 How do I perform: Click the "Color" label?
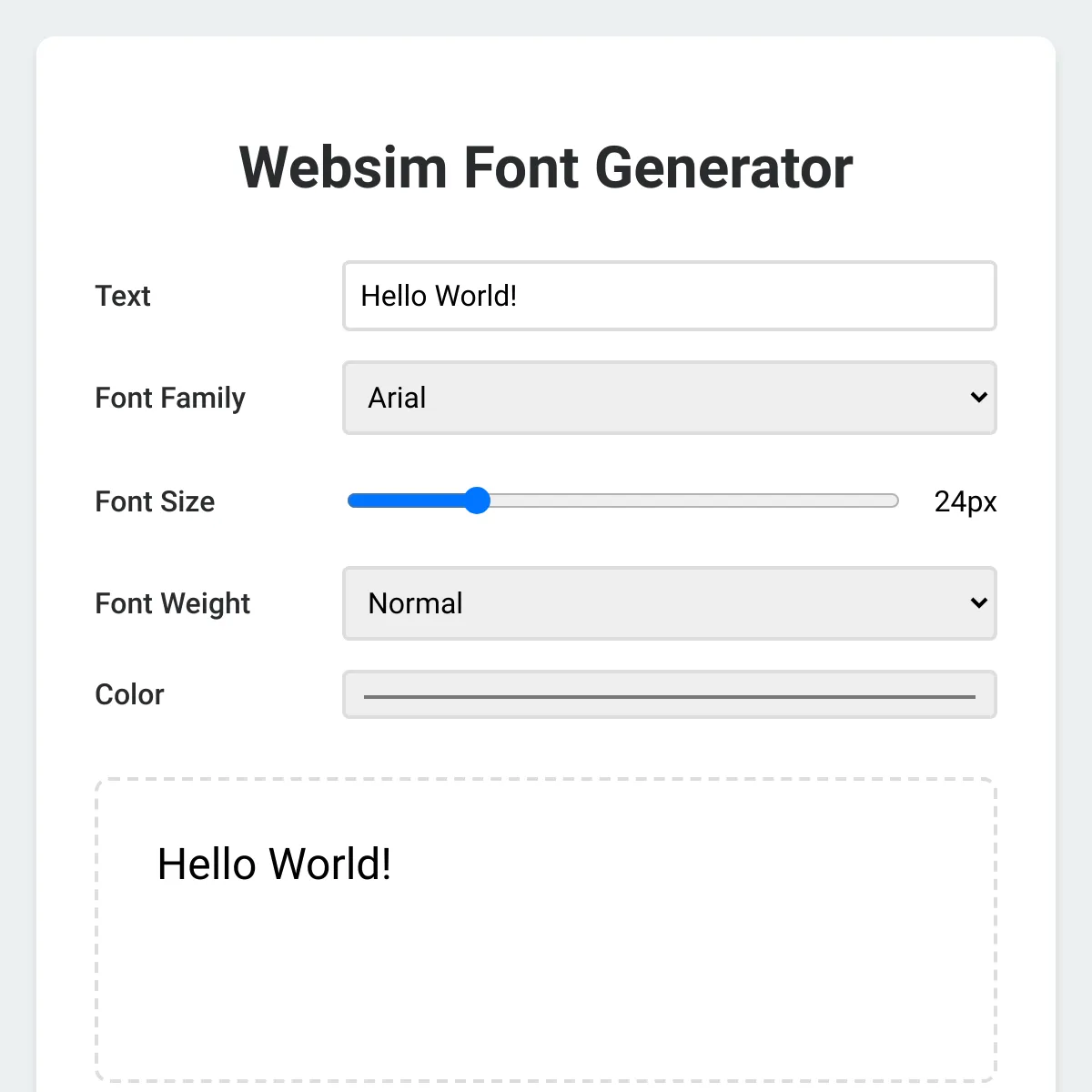(129, 694)
